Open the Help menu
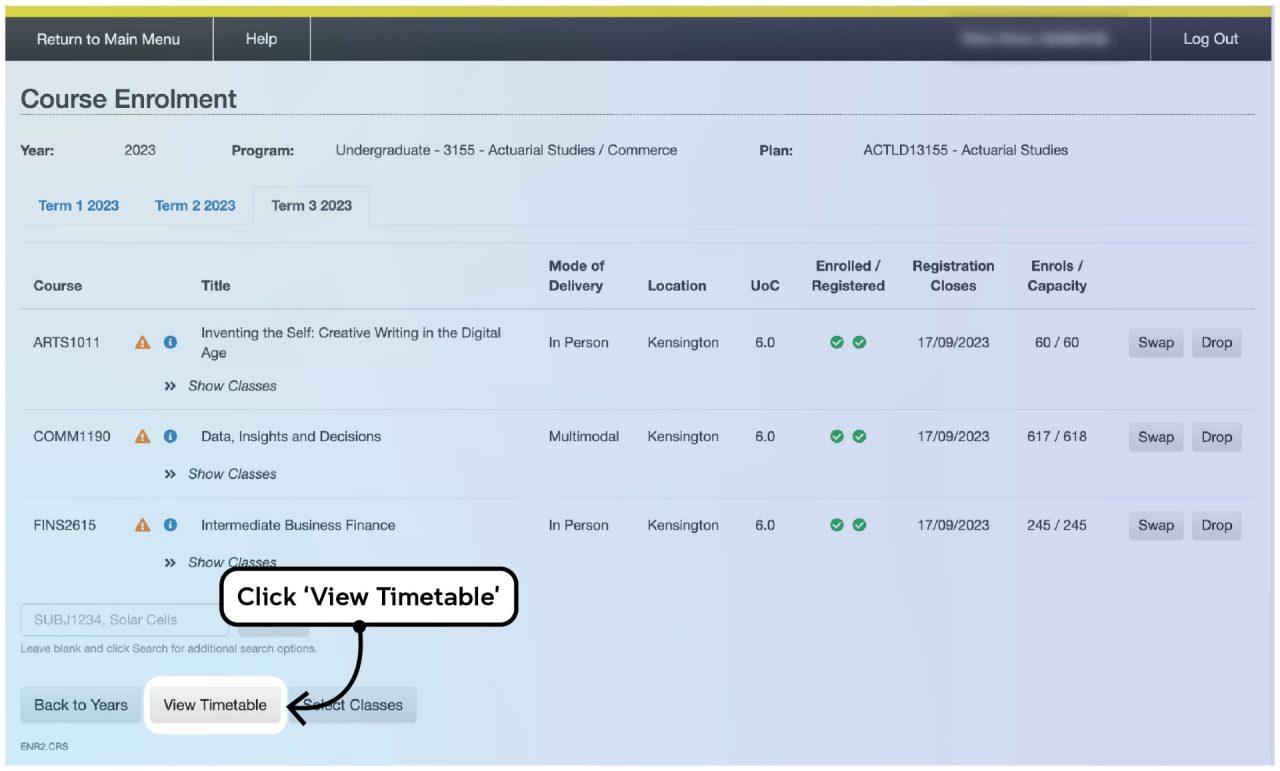Viewport: 1280px width, 771px height. [261, 39]
